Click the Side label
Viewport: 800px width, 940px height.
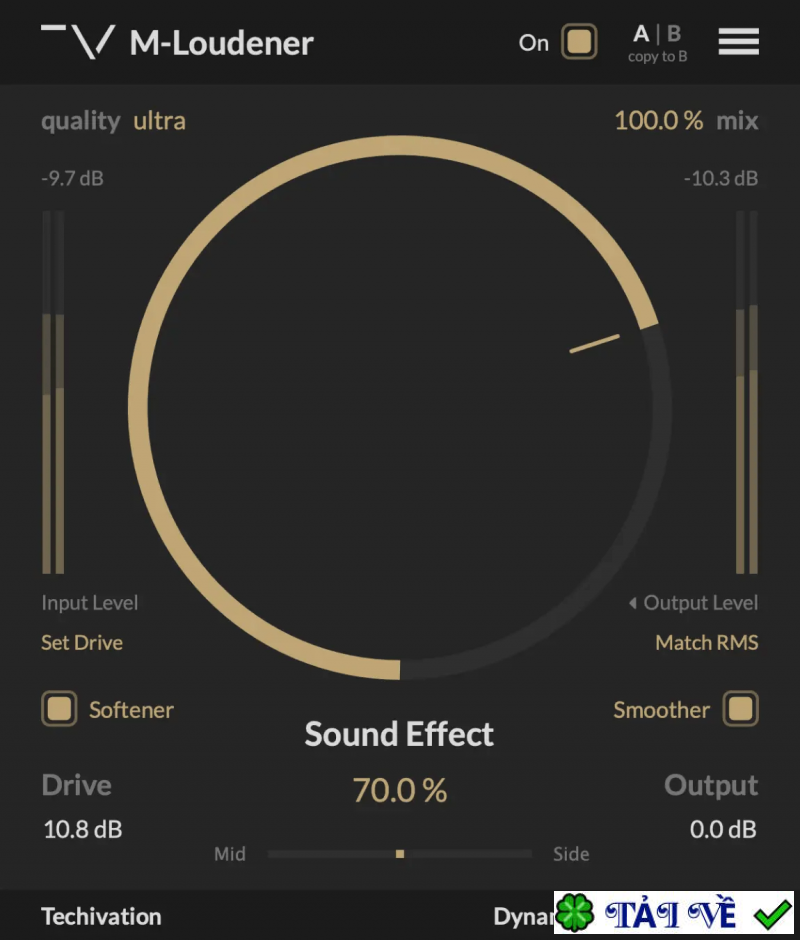coord(571,854)
